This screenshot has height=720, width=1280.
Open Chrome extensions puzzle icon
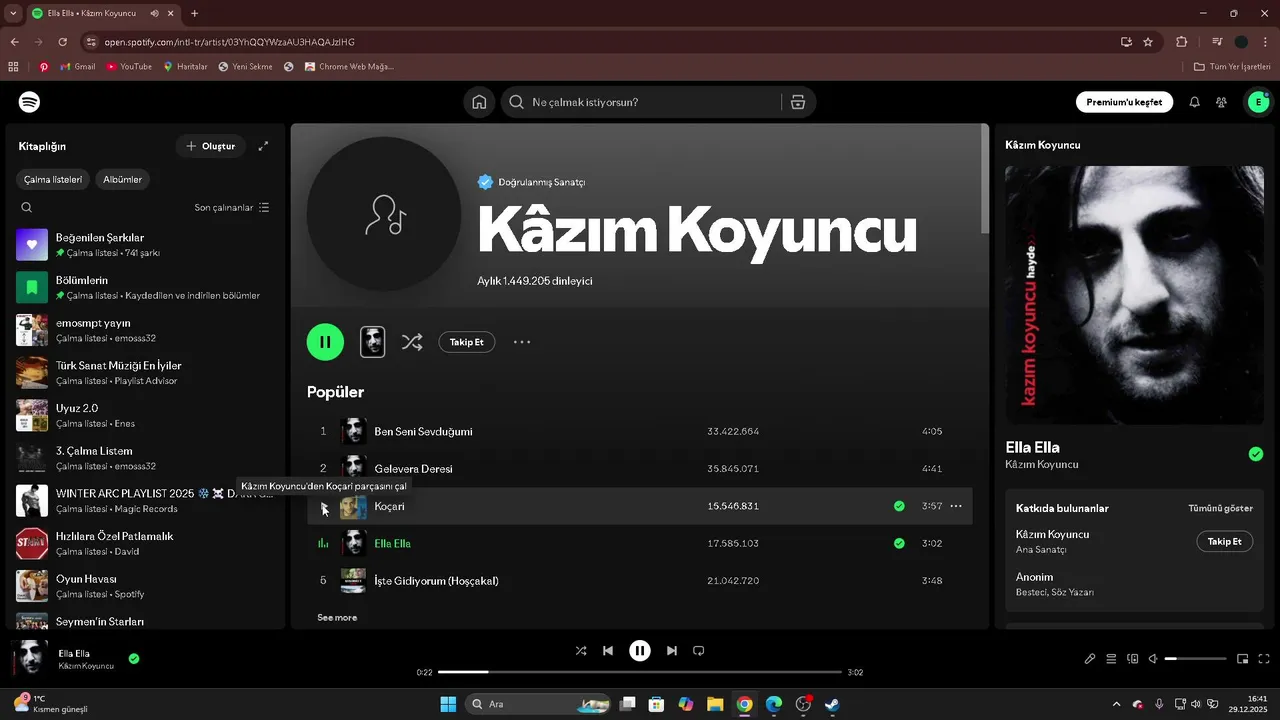1182,42
